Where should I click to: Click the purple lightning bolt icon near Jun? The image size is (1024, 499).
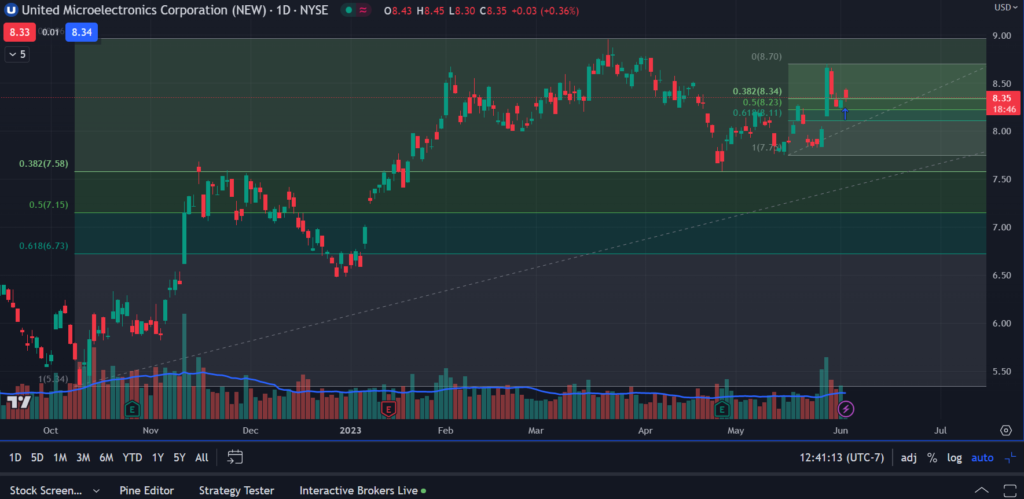coord(846,410)
